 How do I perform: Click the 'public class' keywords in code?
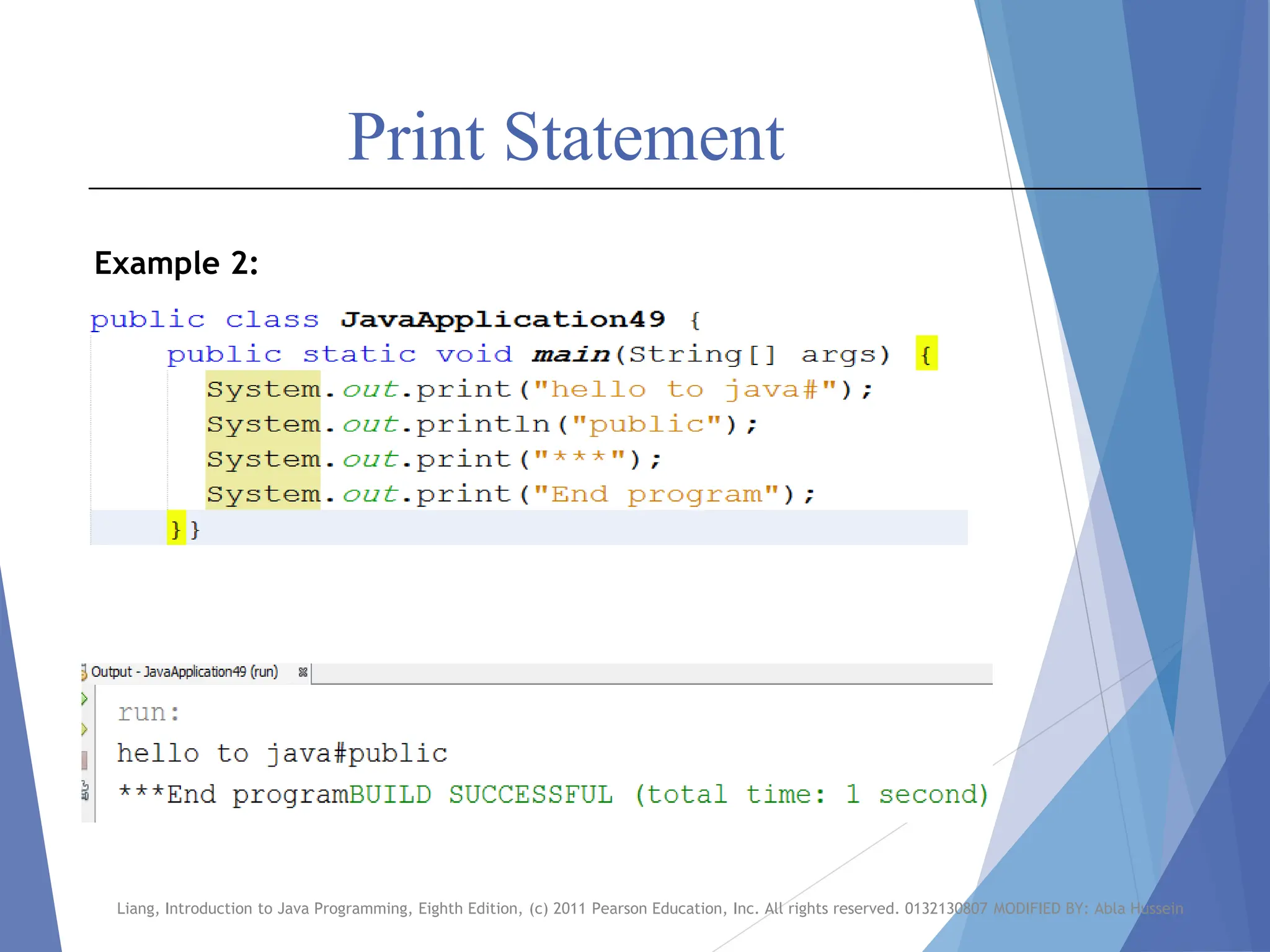pos(205,320)
